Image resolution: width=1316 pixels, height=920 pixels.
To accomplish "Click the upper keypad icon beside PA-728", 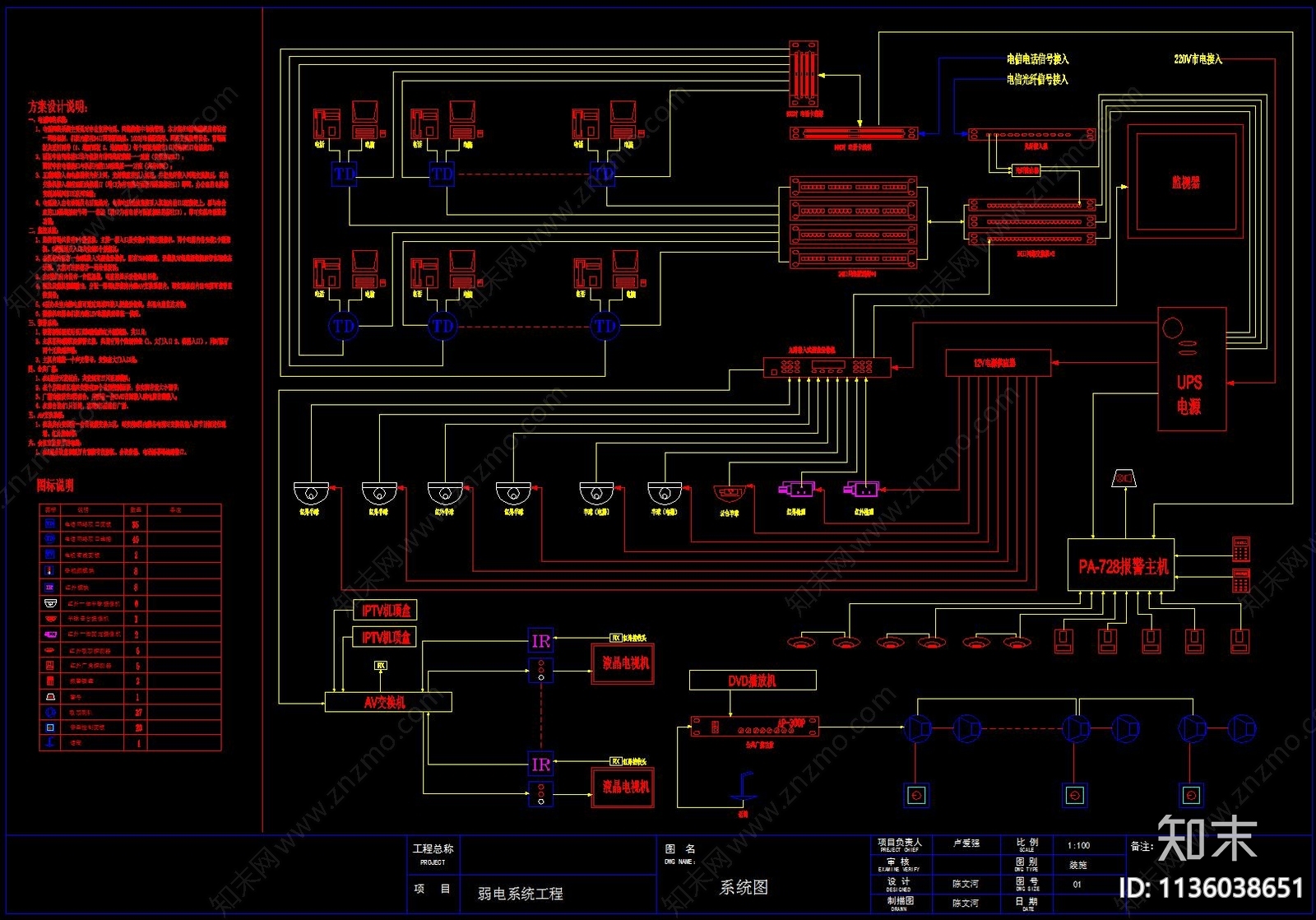I will coord(1241,548).
